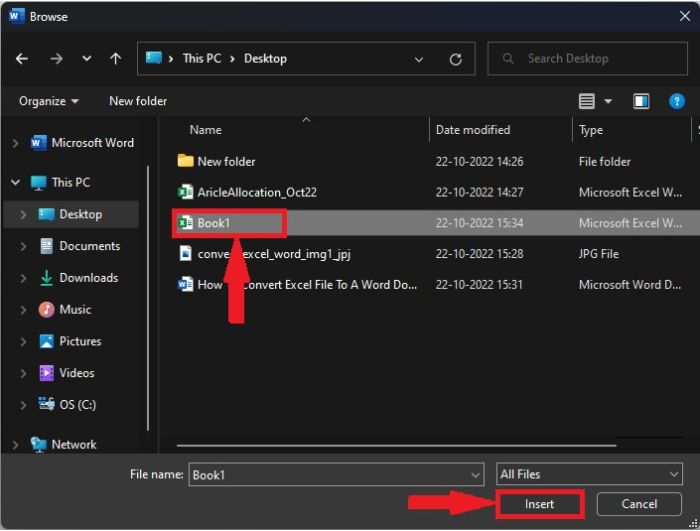Image resolution: width=700 pixels, height=531 pixels.
Task: Click the File name input field
Action: pyautogui.click(x=336, y=474)
